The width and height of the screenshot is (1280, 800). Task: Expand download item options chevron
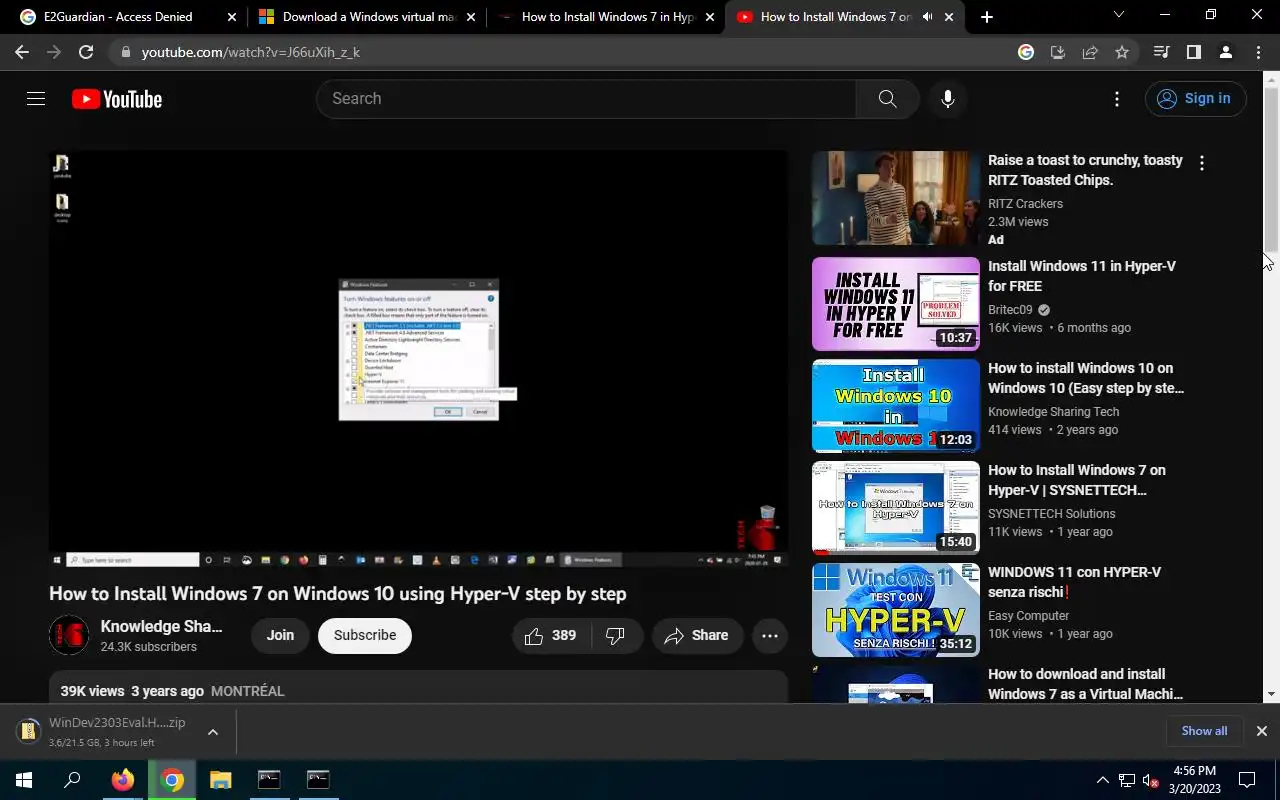coord(213,732)
